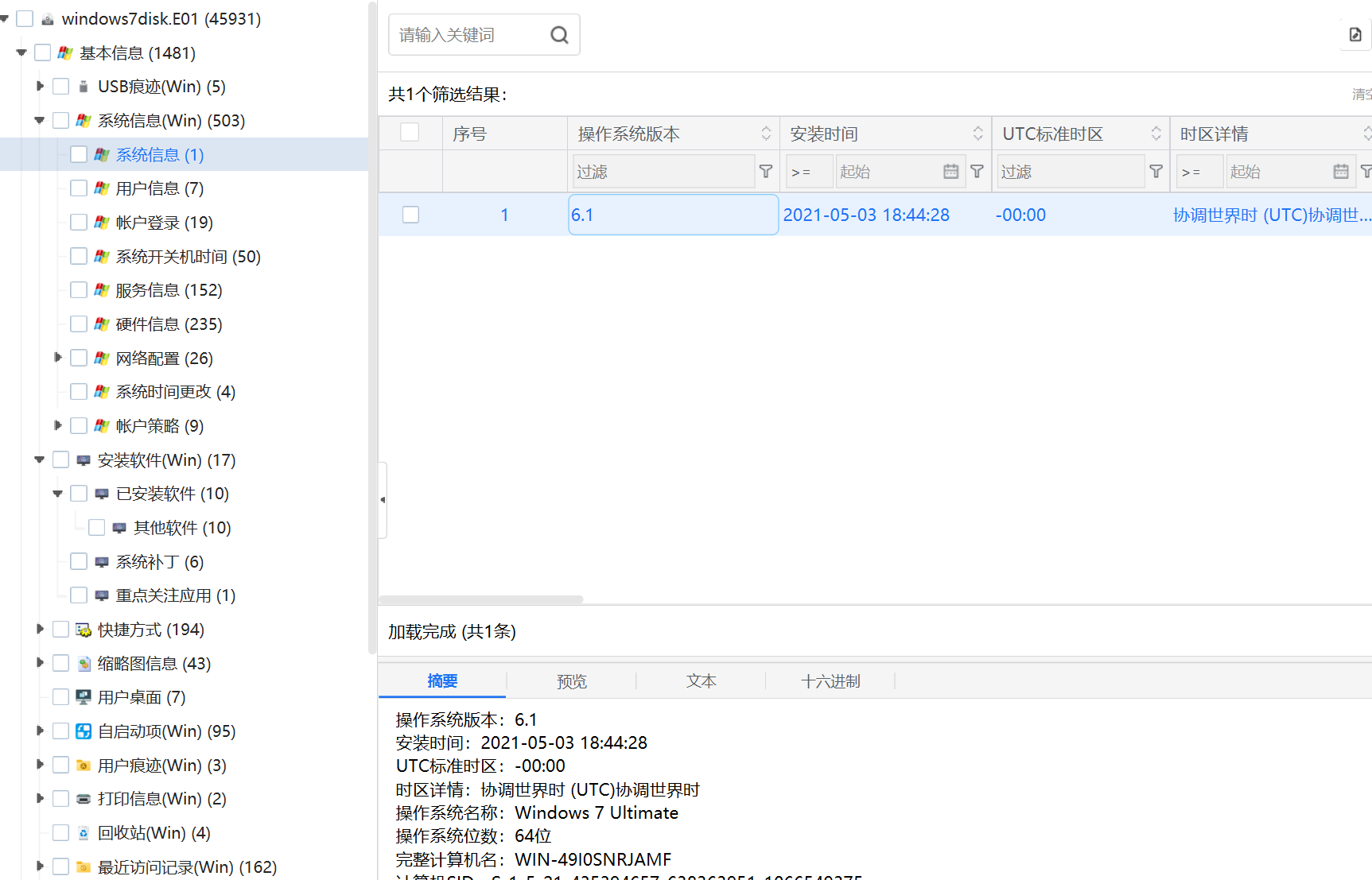
Task: Toggle the select-all checkbox in table header
Action: click(410, 133)
